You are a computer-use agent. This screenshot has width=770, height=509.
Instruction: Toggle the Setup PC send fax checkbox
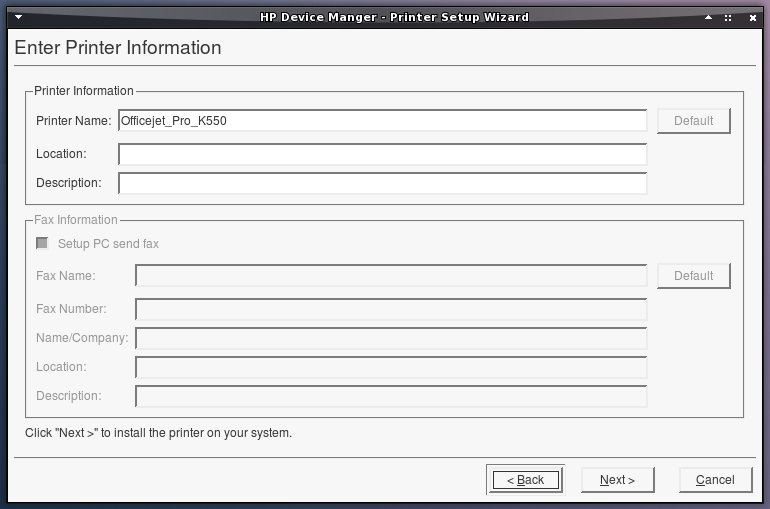[42, 243]
